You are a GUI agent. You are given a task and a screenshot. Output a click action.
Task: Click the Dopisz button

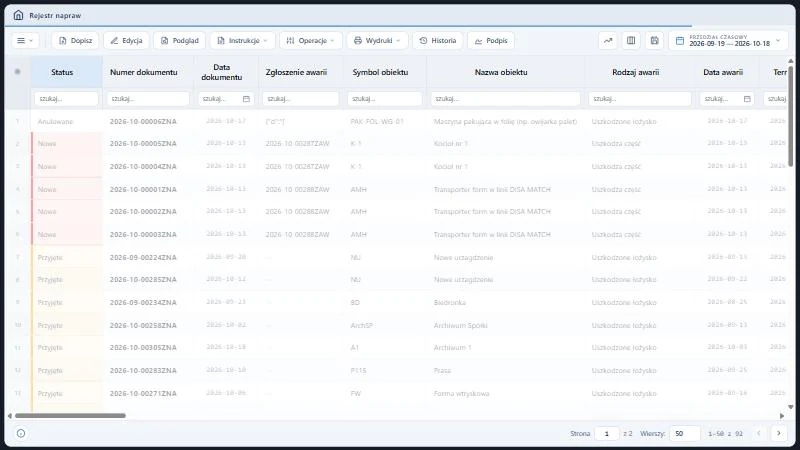(x=75, y=40)
